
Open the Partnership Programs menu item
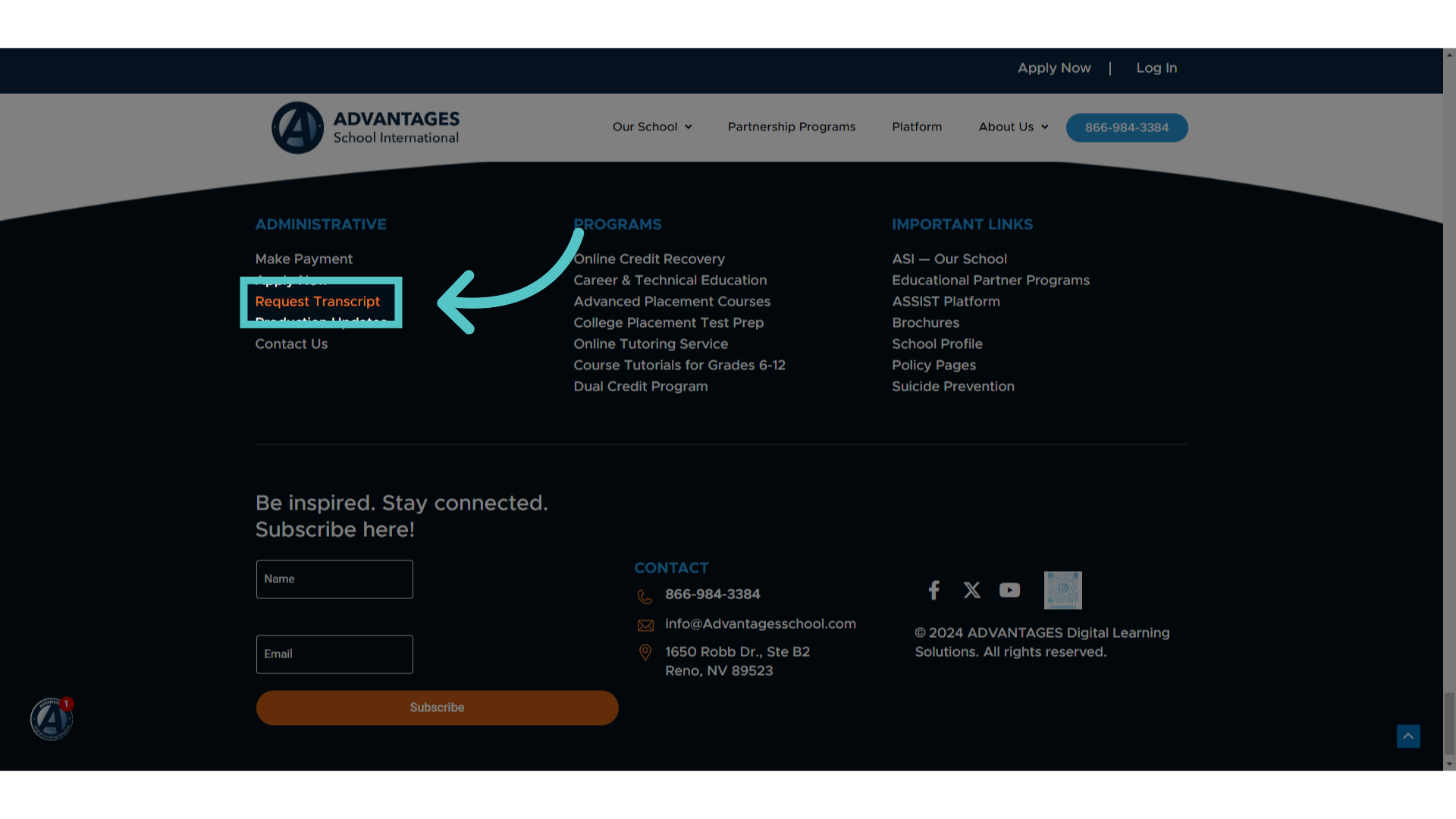(x=792, y=127)
